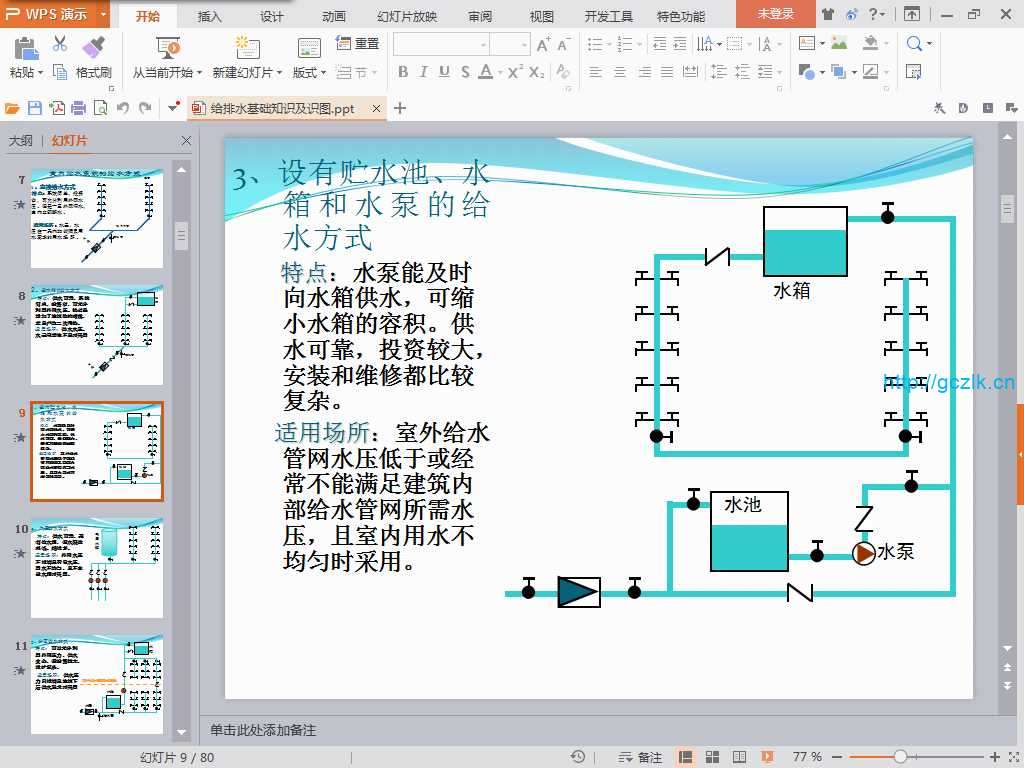Click the 未登录 sign-in button

[775, 14]
